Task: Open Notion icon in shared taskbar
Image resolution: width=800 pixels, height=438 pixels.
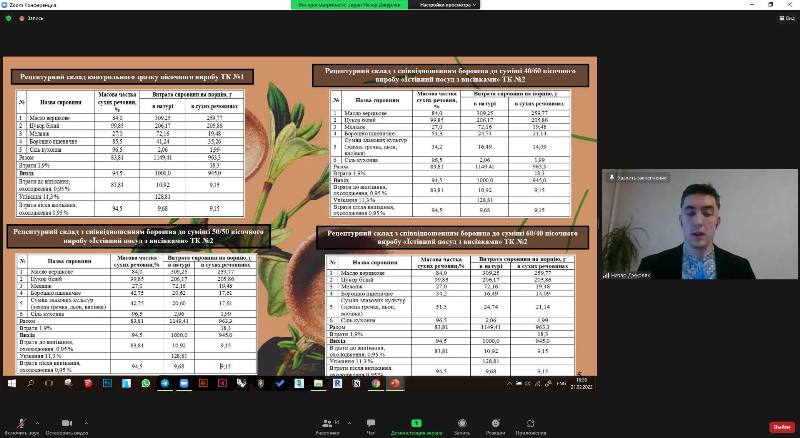Action: click(x=357, y=383)
